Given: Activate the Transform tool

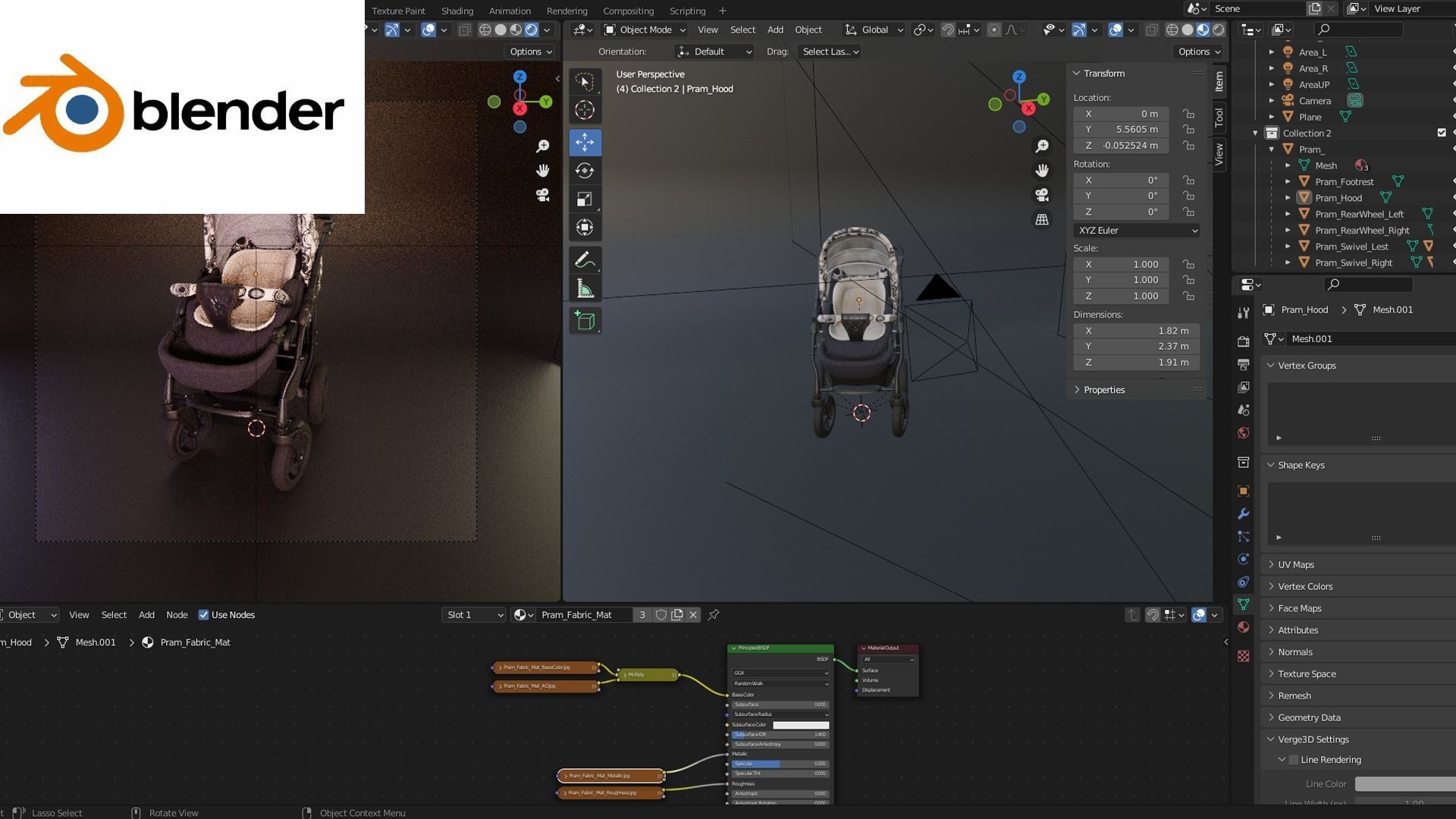Looking at the screenshot, I should tap(584, 227).
